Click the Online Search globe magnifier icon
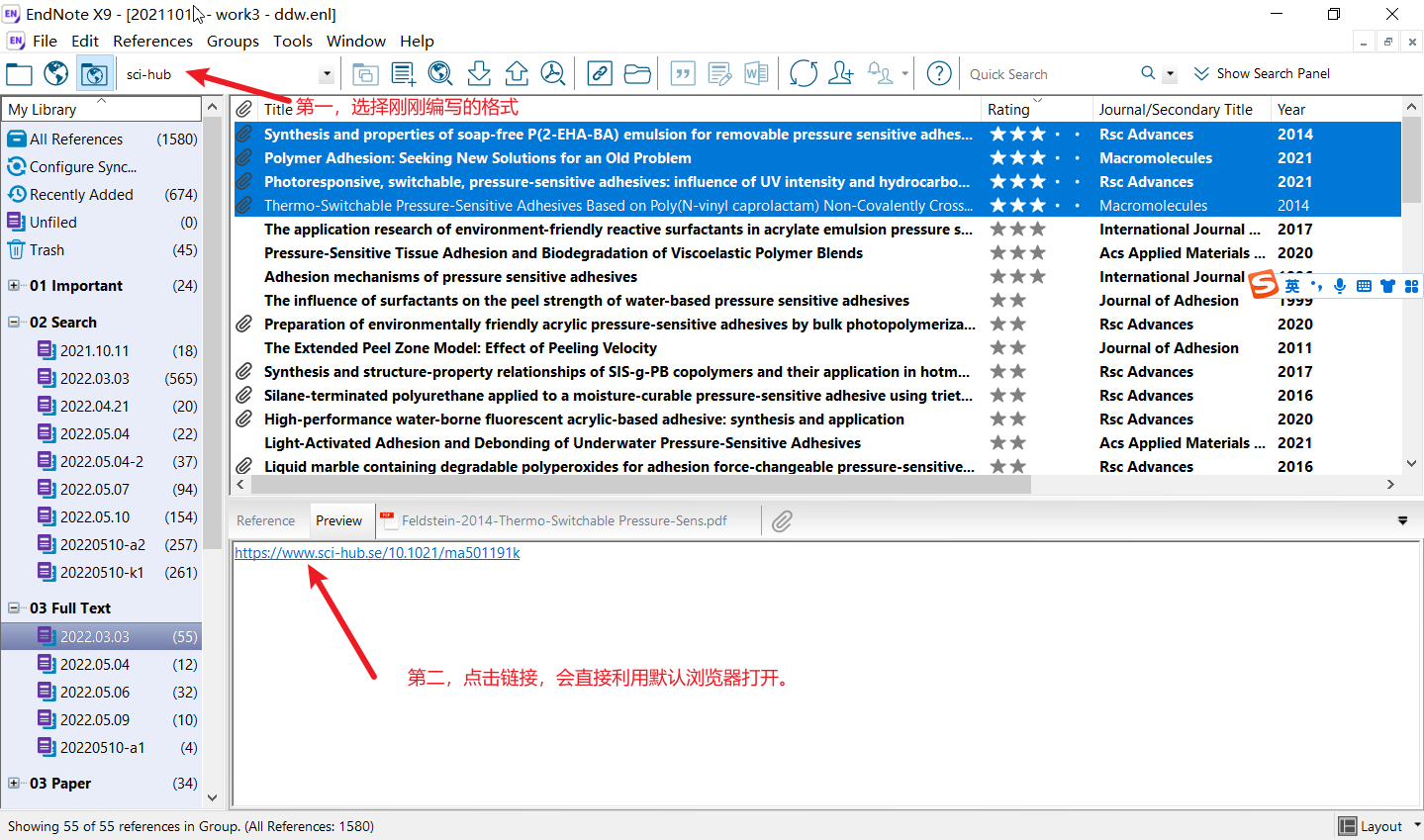This screenshot has height=840, width=1424. pyautogui.click(x=440, y=74)
